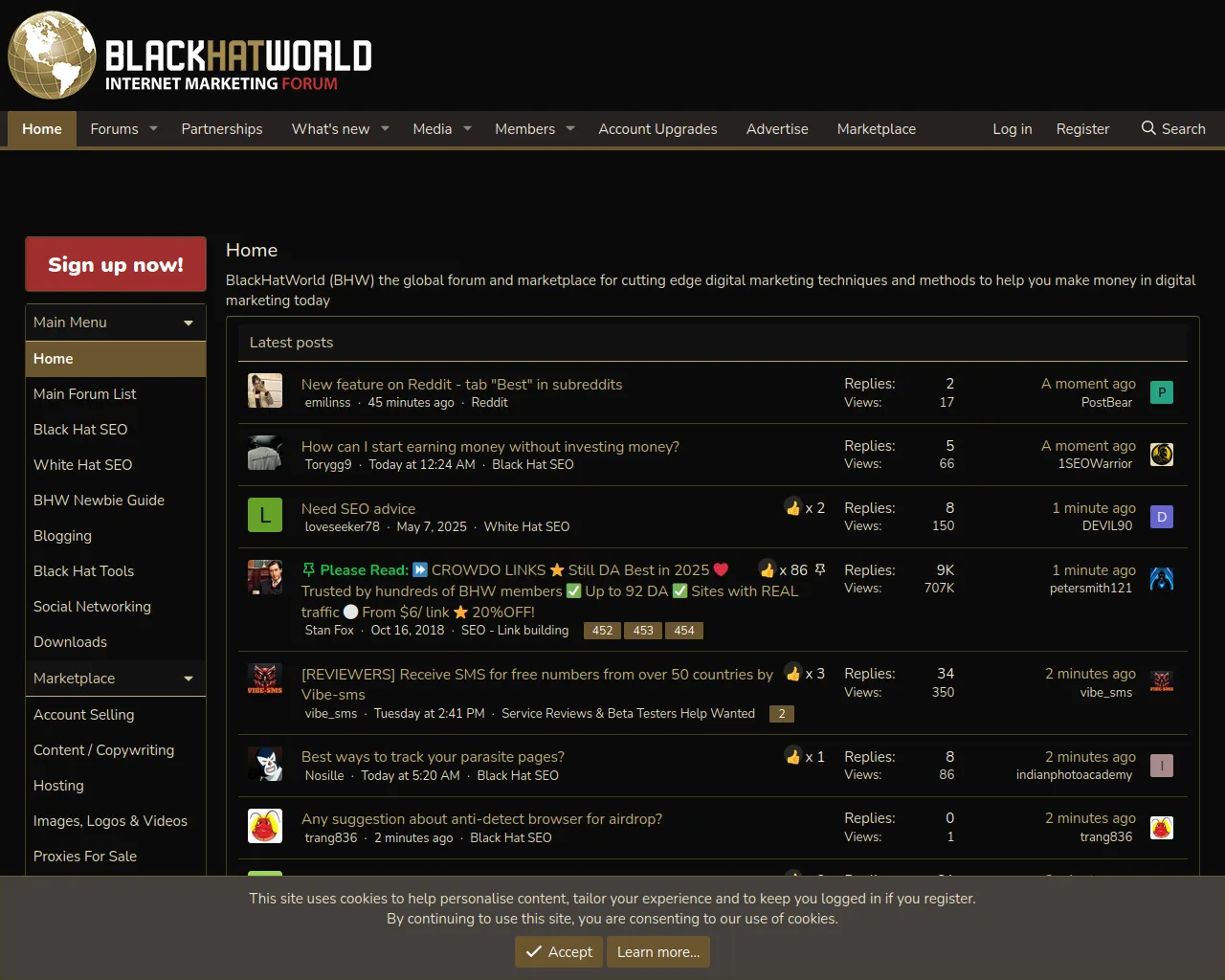Open SEO - Link building forum link
The image size is (1225, 980).
pos(515,630)
